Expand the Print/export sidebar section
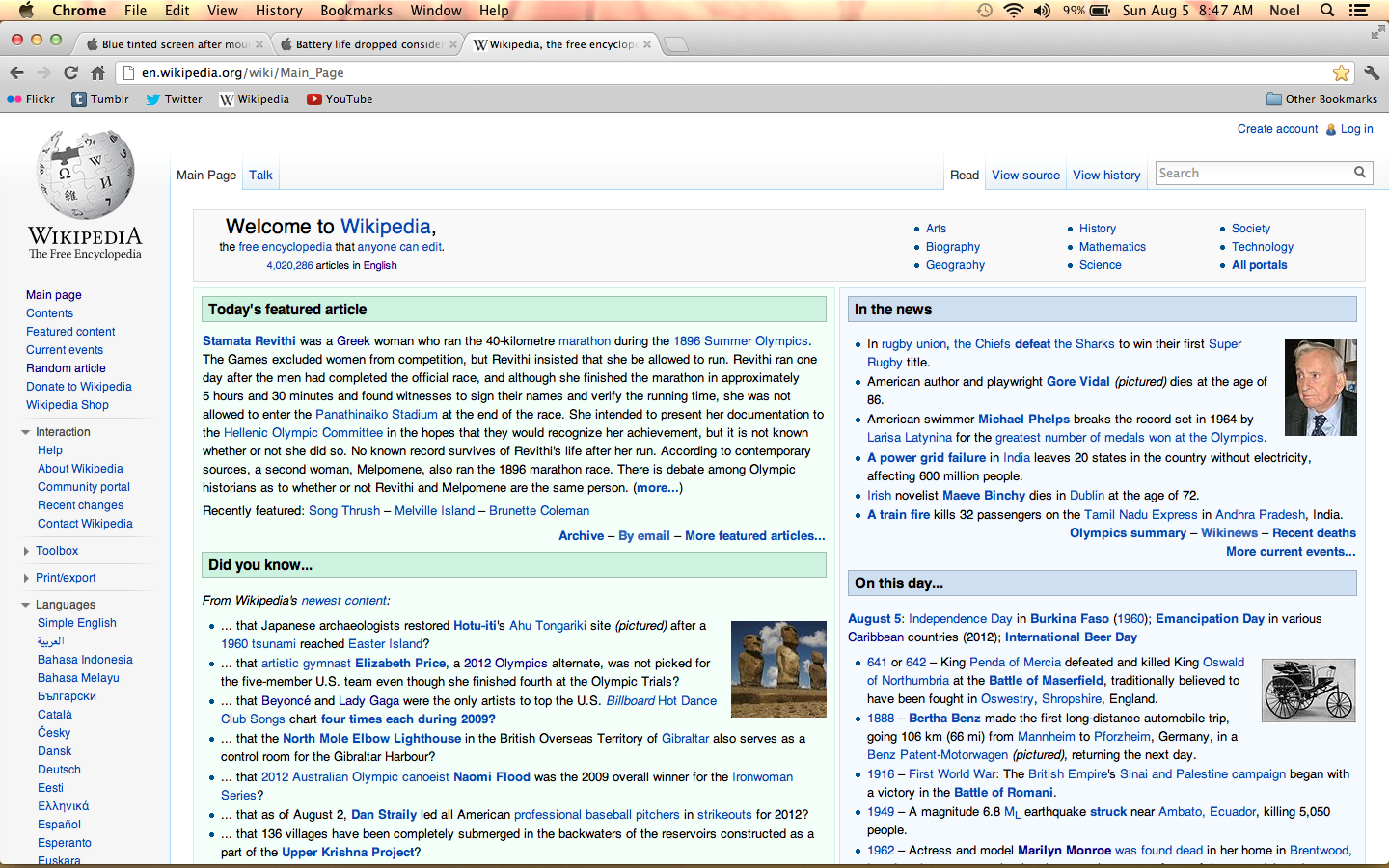1389x868 pixels. (x=26, y=578)
